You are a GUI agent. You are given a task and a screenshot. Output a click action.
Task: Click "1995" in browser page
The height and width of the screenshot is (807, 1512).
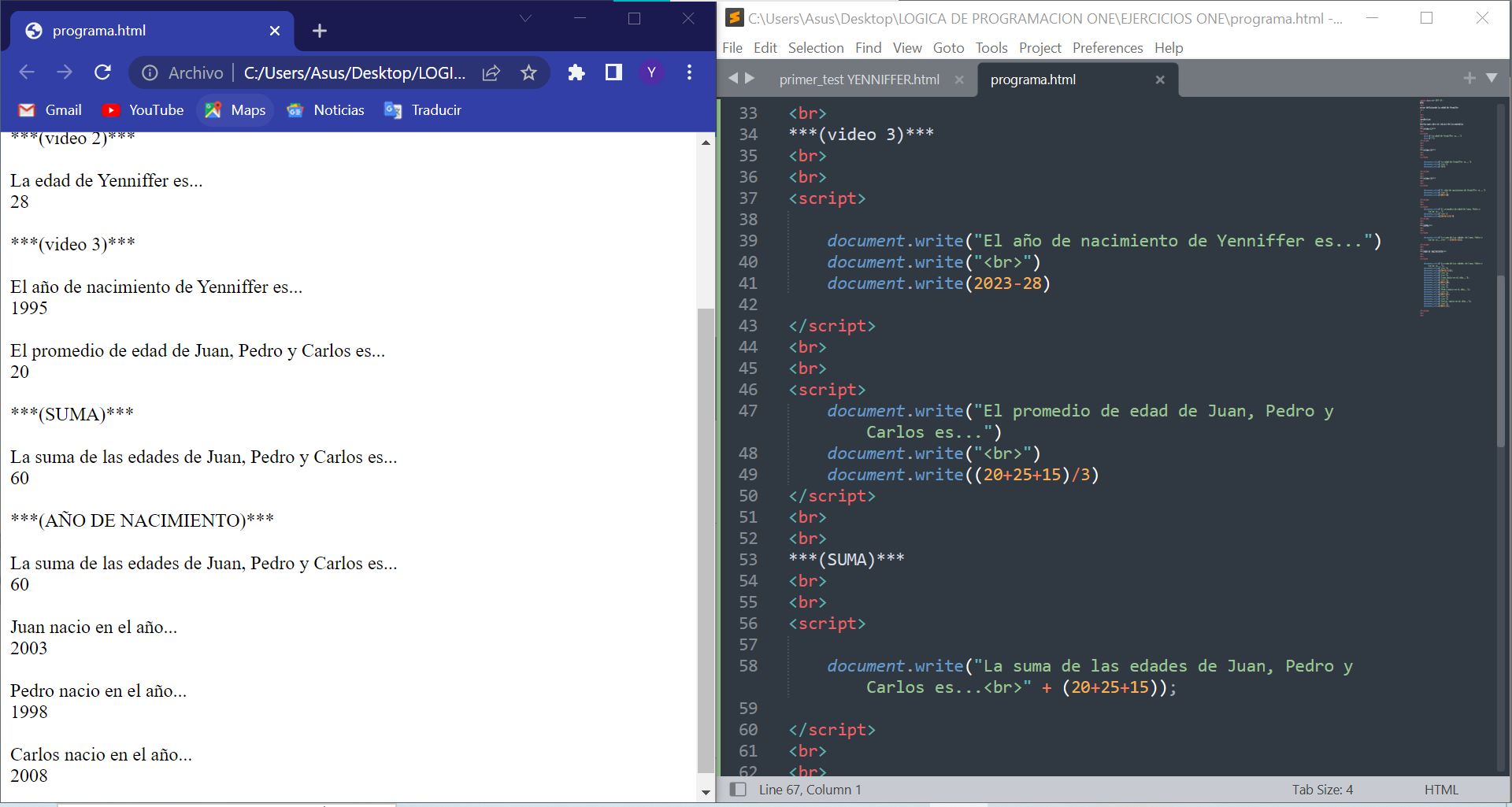click(x=29, y=308)
